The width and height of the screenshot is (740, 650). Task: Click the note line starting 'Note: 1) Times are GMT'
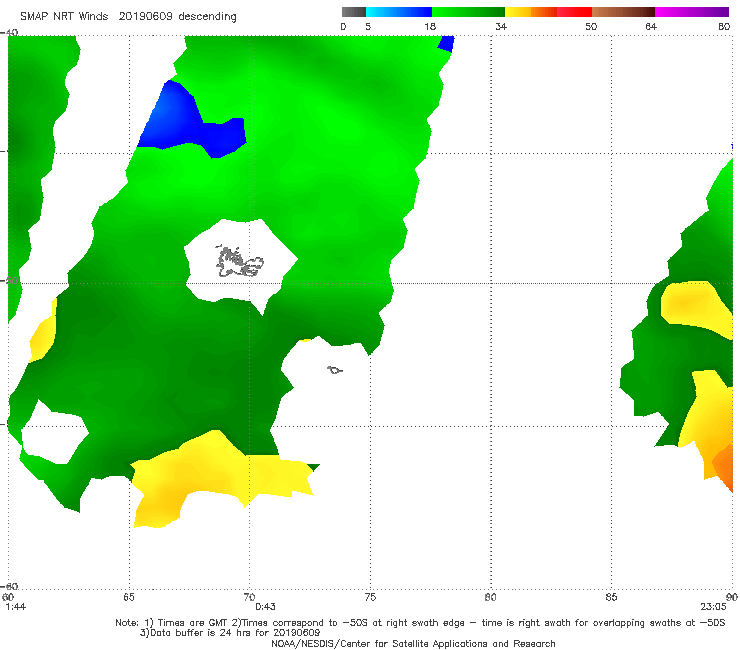420,623
